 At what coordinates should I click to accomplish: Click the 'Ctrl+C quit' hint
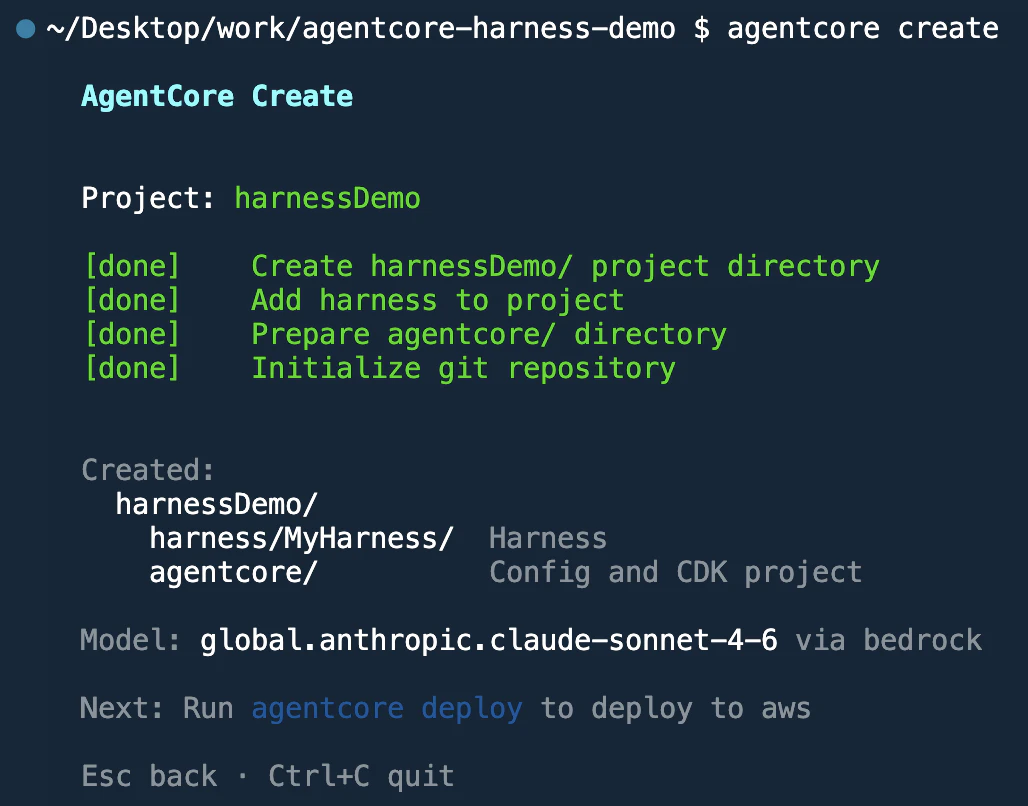(361, 776)
